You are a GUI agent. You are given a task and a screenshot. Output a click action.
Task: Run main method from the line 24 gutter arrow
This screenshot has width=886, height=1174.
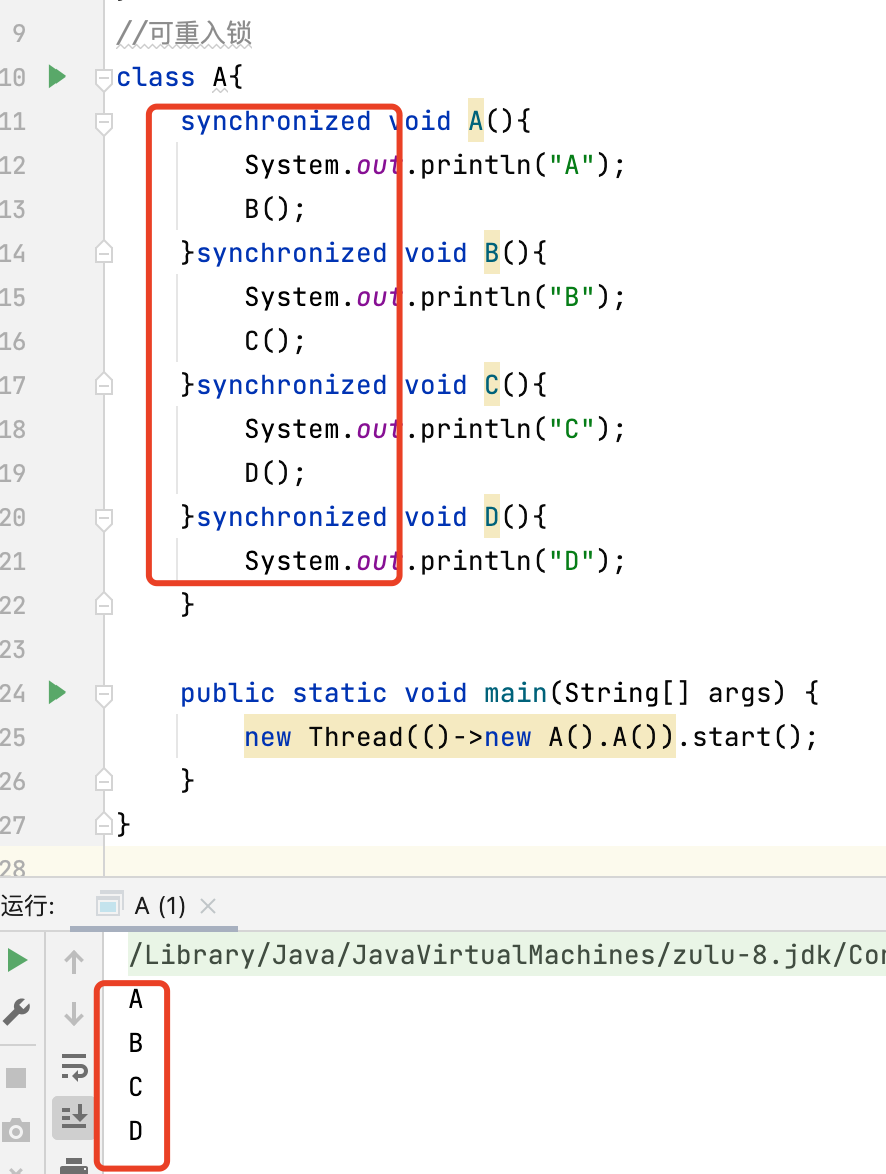(57, 692)
